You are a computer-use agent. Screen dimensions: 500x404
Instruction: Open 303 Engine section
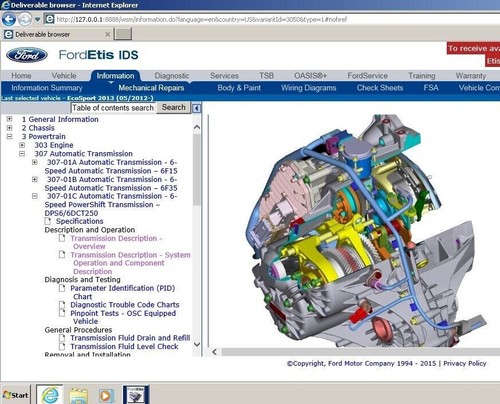pyautogui.click(x=54, y=145)
